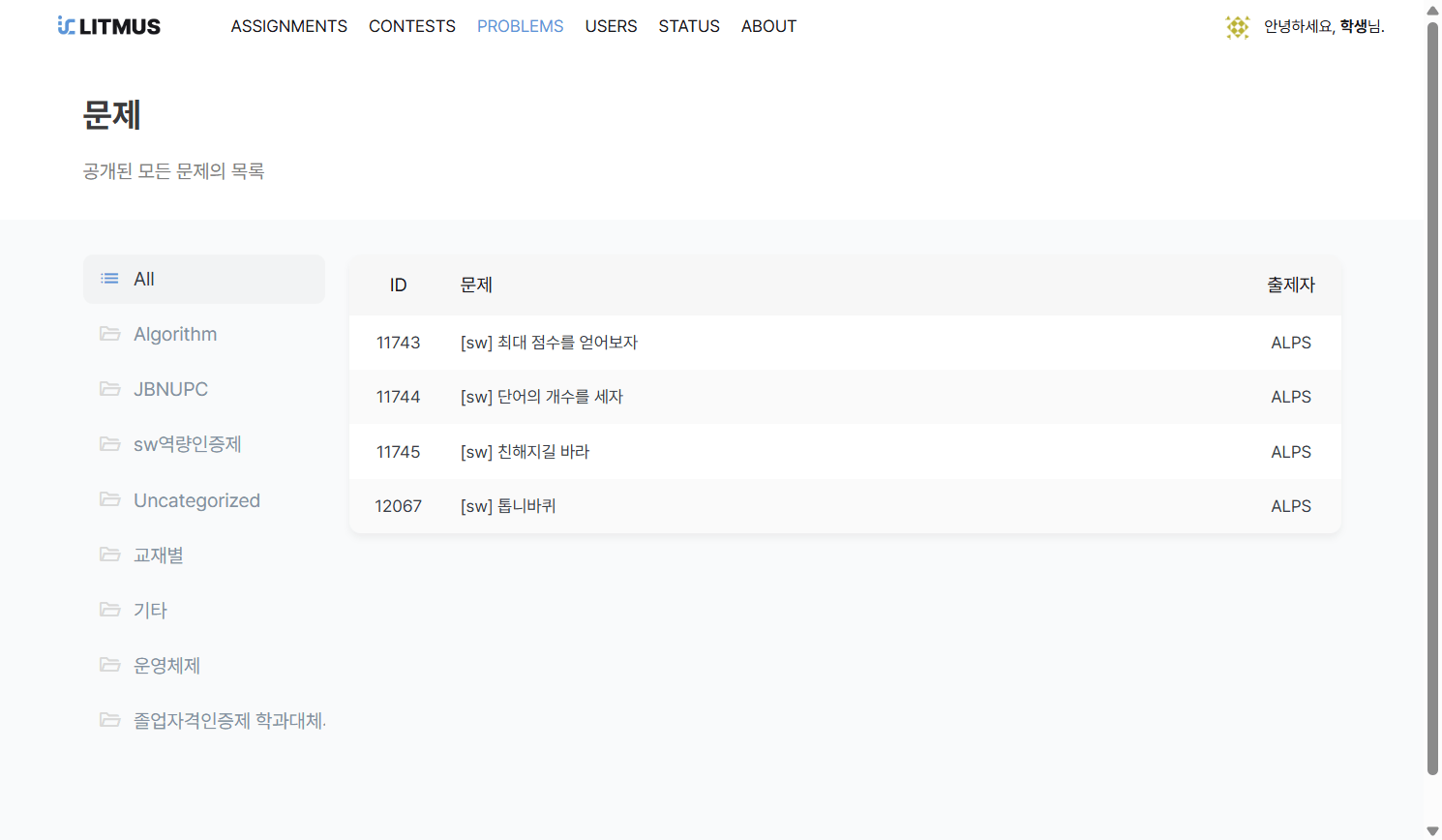Click the sw역량인증제 folder icon
This screenshot has width=1442, height=840.
click(x=110, y=444)
